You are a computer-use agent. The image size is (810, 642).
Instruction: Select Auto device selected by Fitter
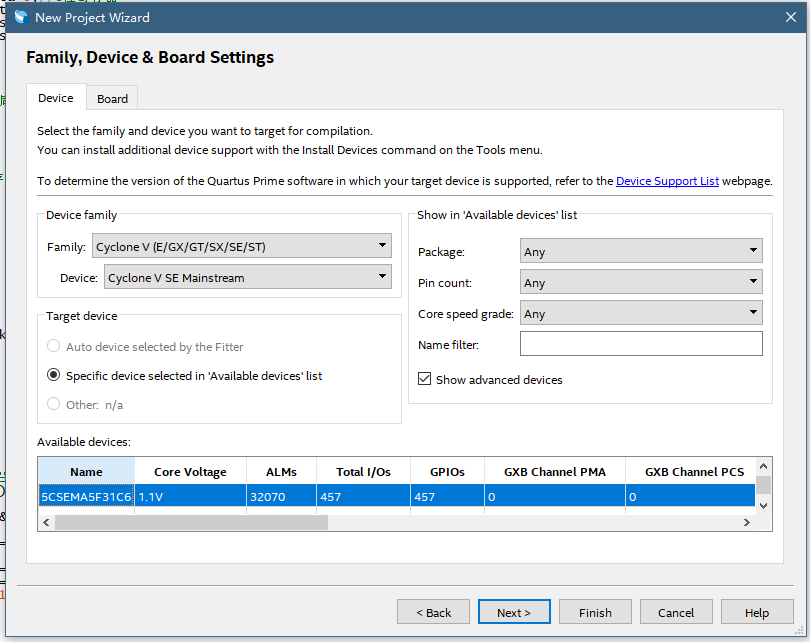click(x=54, y=347)
